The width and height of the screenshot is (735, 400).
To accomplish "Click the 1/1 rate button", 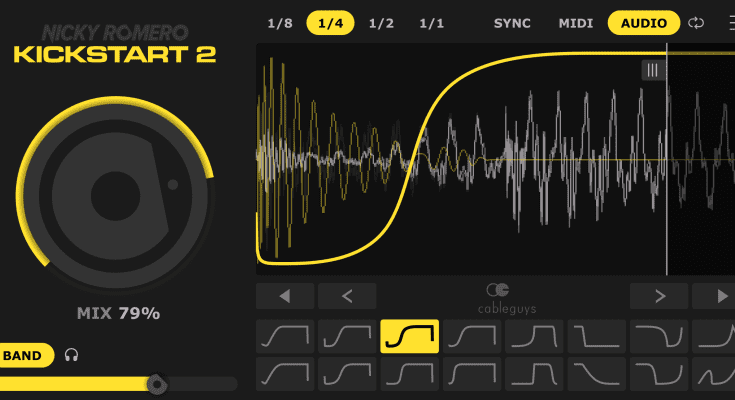I will [432, 22].
